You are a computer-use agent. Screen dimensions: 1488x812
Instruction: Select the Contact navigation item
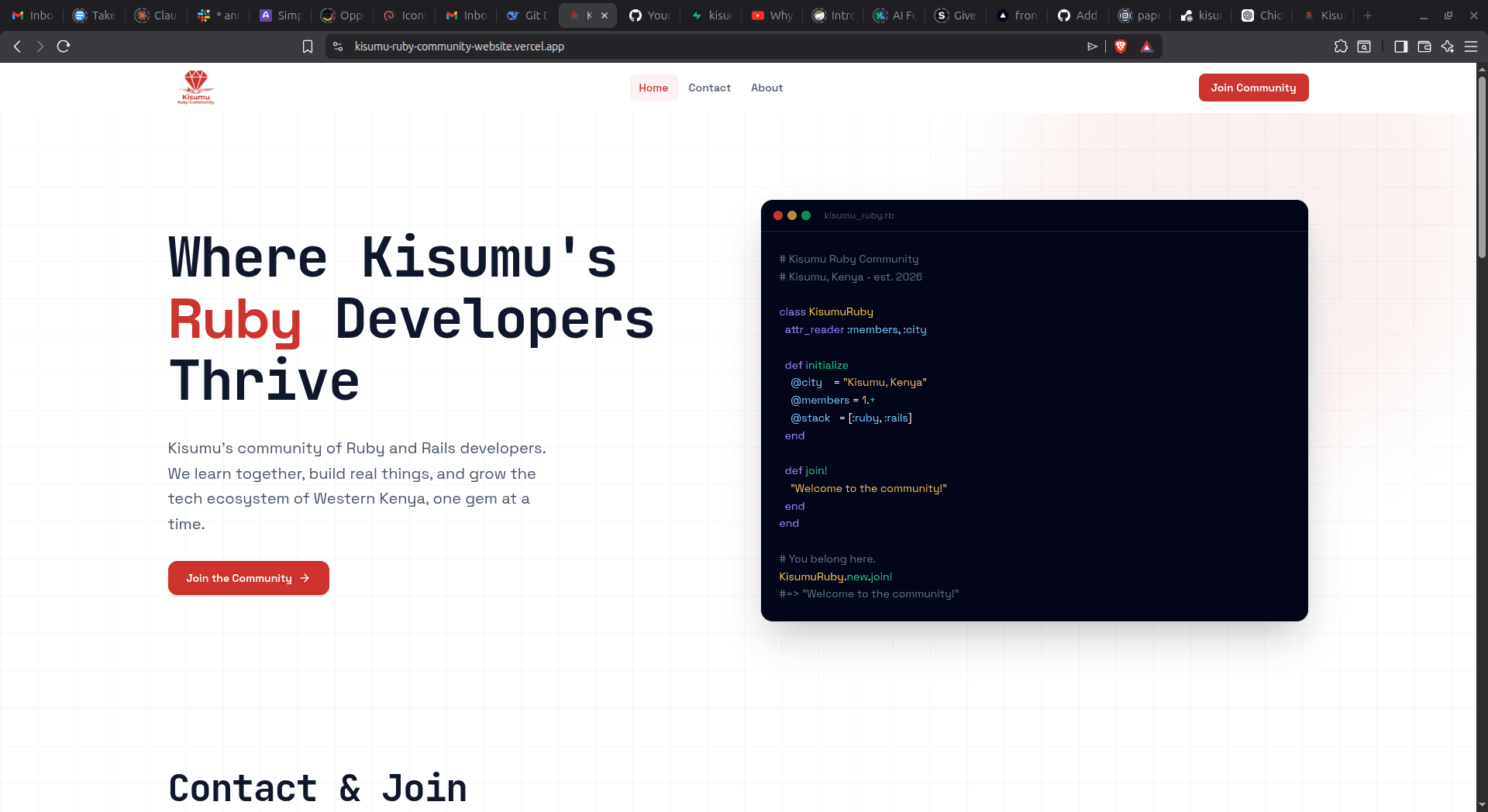[709, 88]
